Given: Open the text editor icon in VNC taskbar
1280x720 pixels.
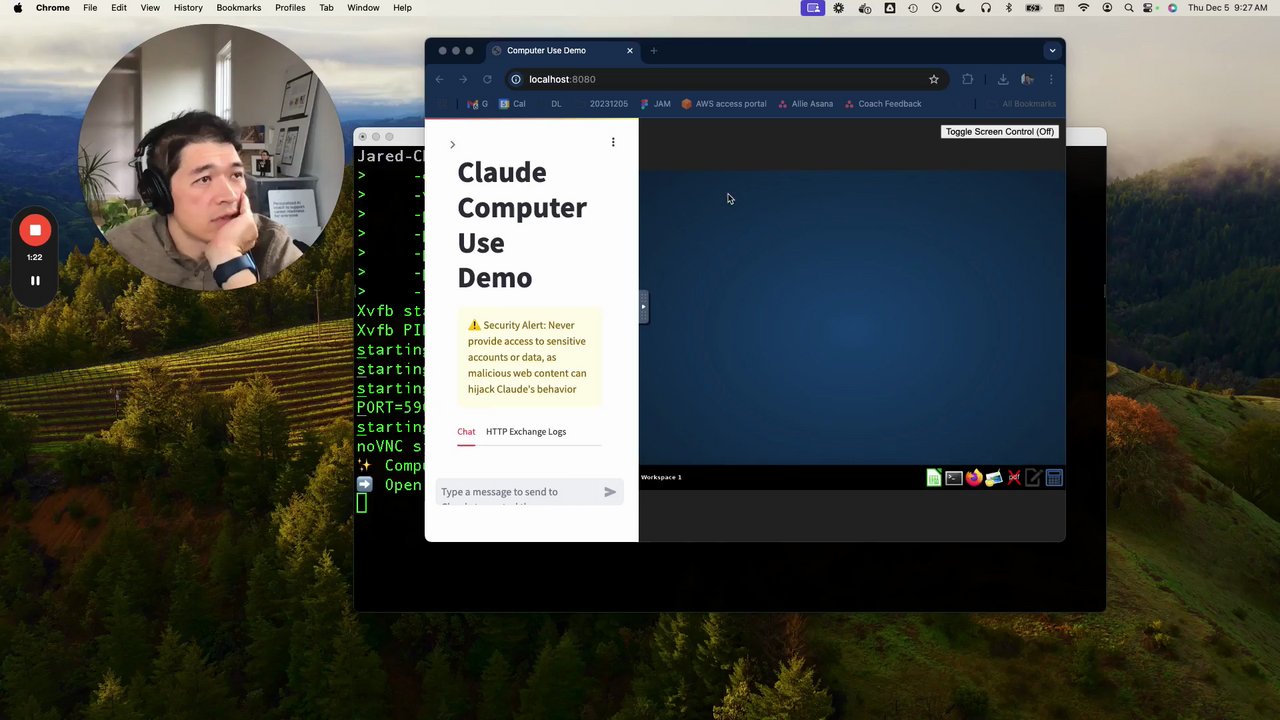Looking at the screenshot, I should click(x=1033, y=478).
